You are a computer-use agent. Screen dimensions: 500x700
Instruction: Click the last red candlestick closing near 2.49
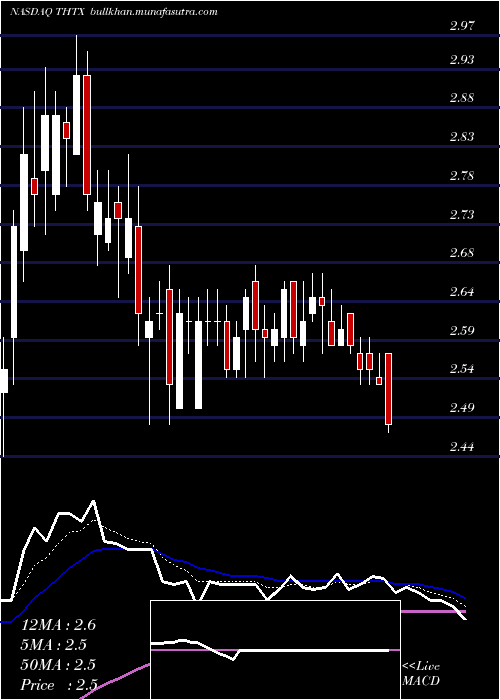click(388, 388)
